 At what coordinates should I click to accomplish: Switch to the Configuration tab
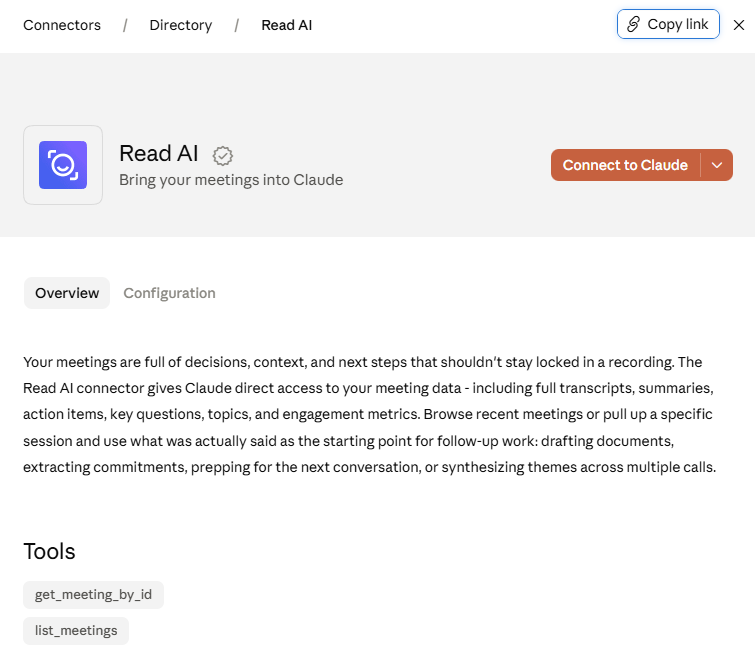169,293
